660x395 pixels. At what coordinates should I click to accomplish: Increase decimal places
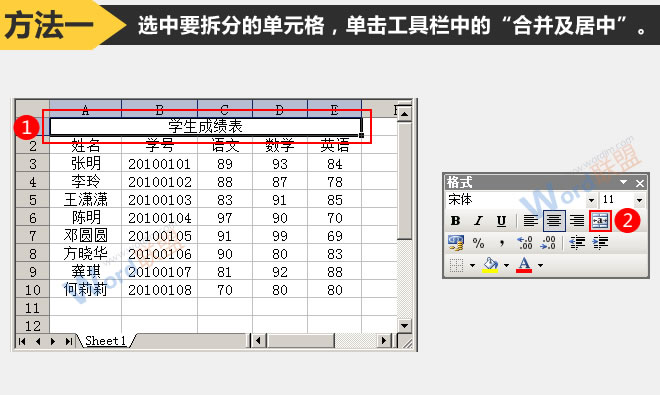[525, 243]
